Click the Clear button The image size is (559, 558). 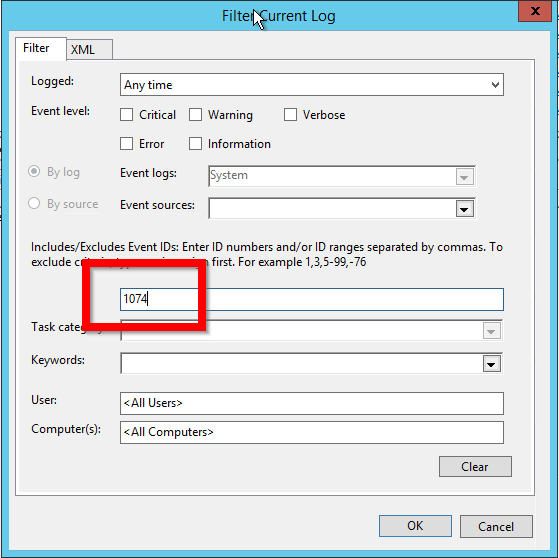point(475,466)
